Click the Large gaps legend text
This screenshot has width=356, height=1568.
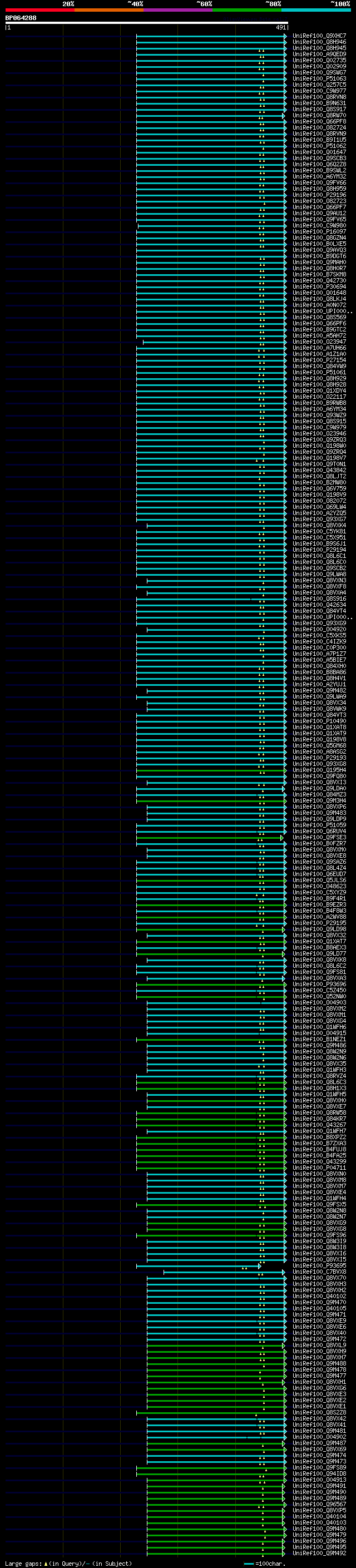[x=69, y=1563]
